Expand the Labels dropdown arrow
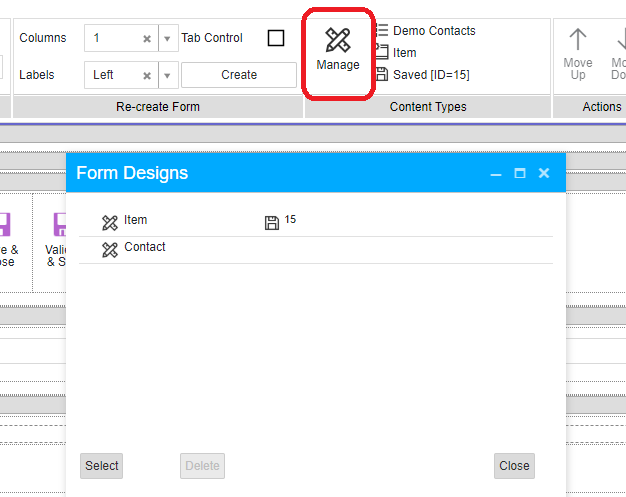The height and width of the screenshot is (497, 626). point(168,75)
